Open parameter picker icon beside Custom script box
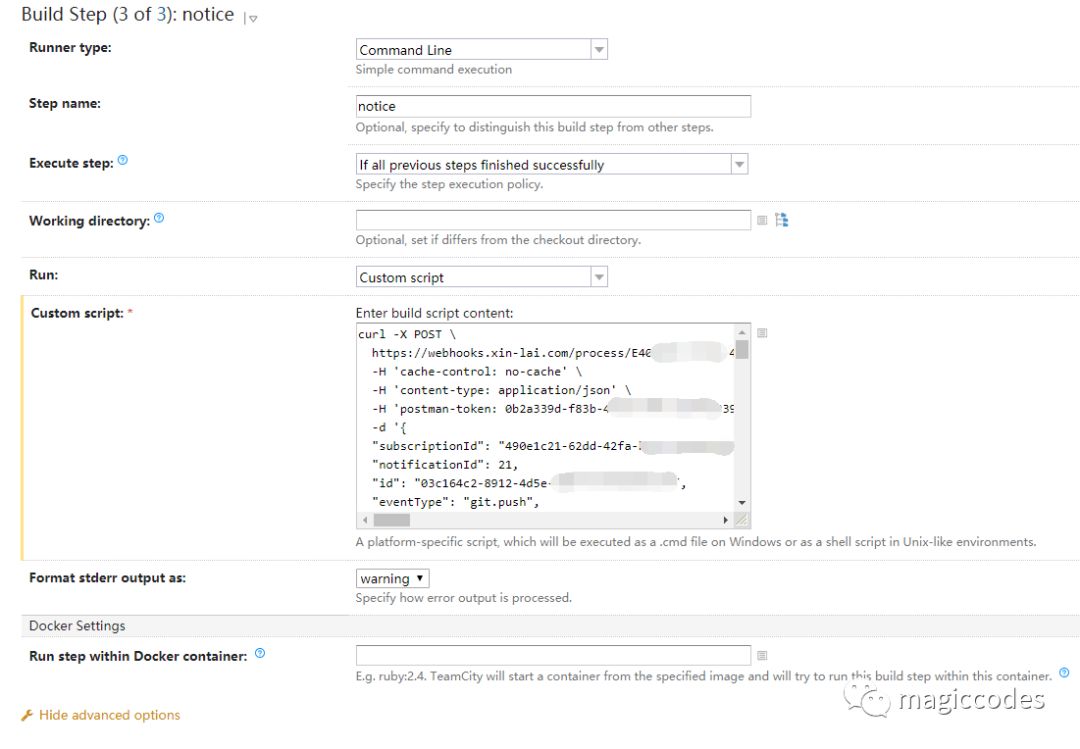The height and width of the screenshot is (749, 1080). pyautogui.click(x=762, y=333)
